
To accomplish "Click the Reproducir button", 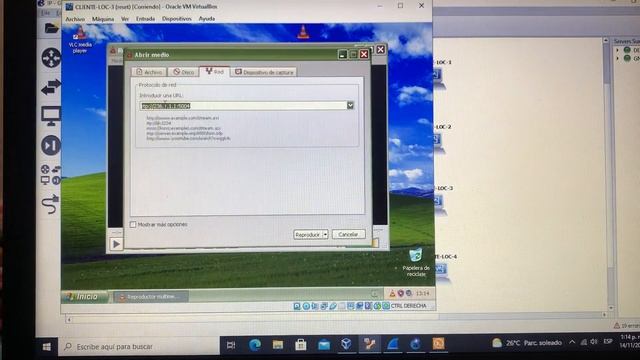I will [308, 235].
